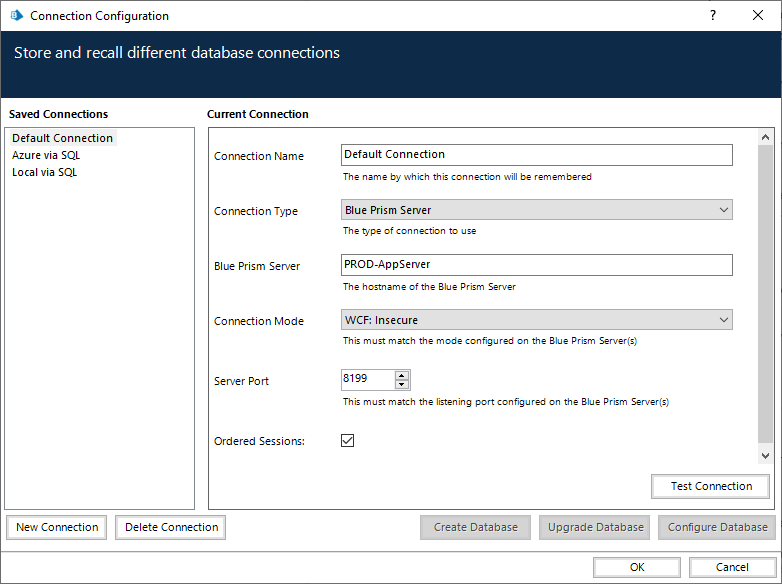This screenshot has height=584, width=782.
Task: Choose Local via SQL connection
Action: pyautogui.click(x=44, y=172)
